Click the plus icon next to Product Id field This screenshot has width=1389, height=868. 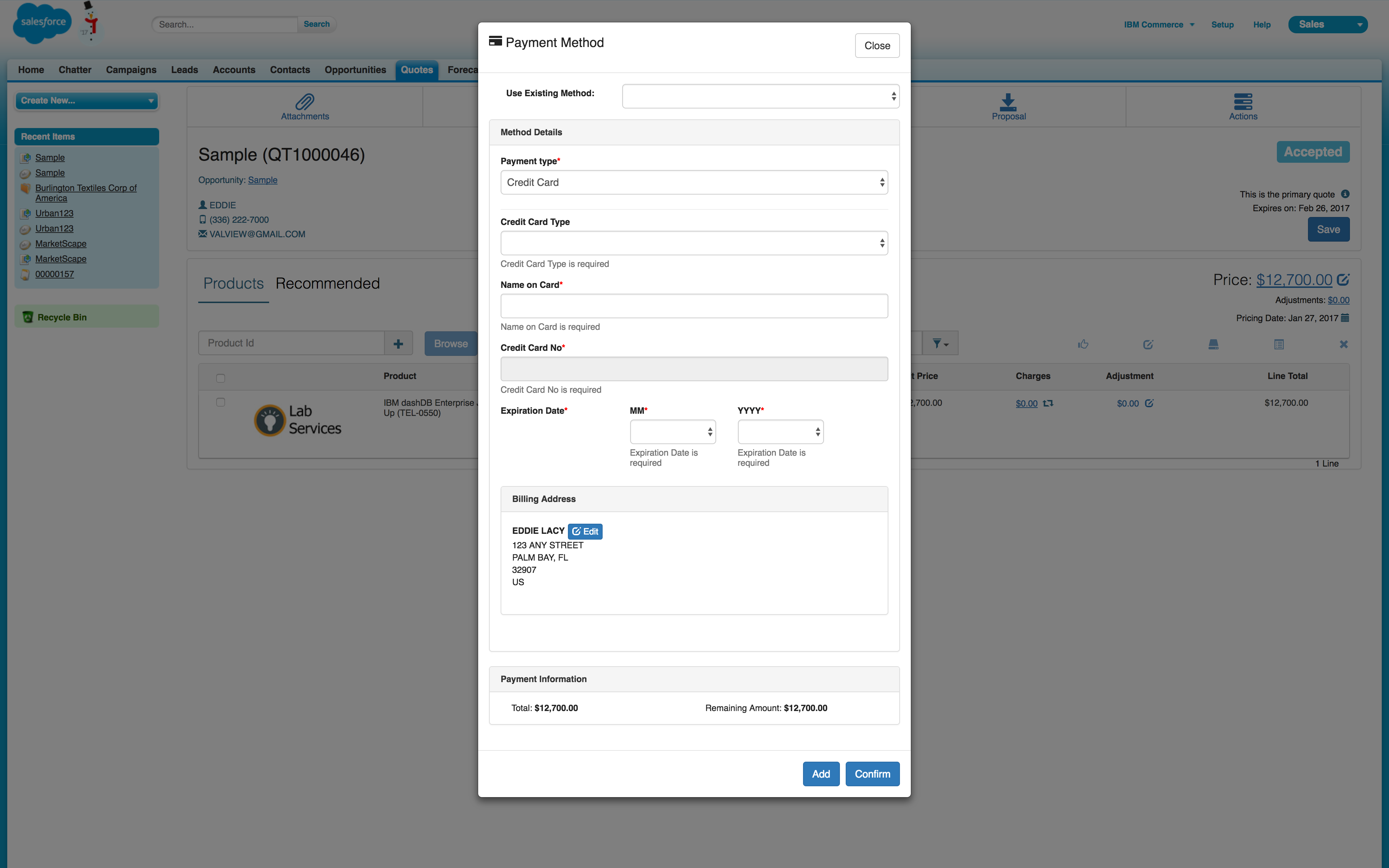coord(399,343)
